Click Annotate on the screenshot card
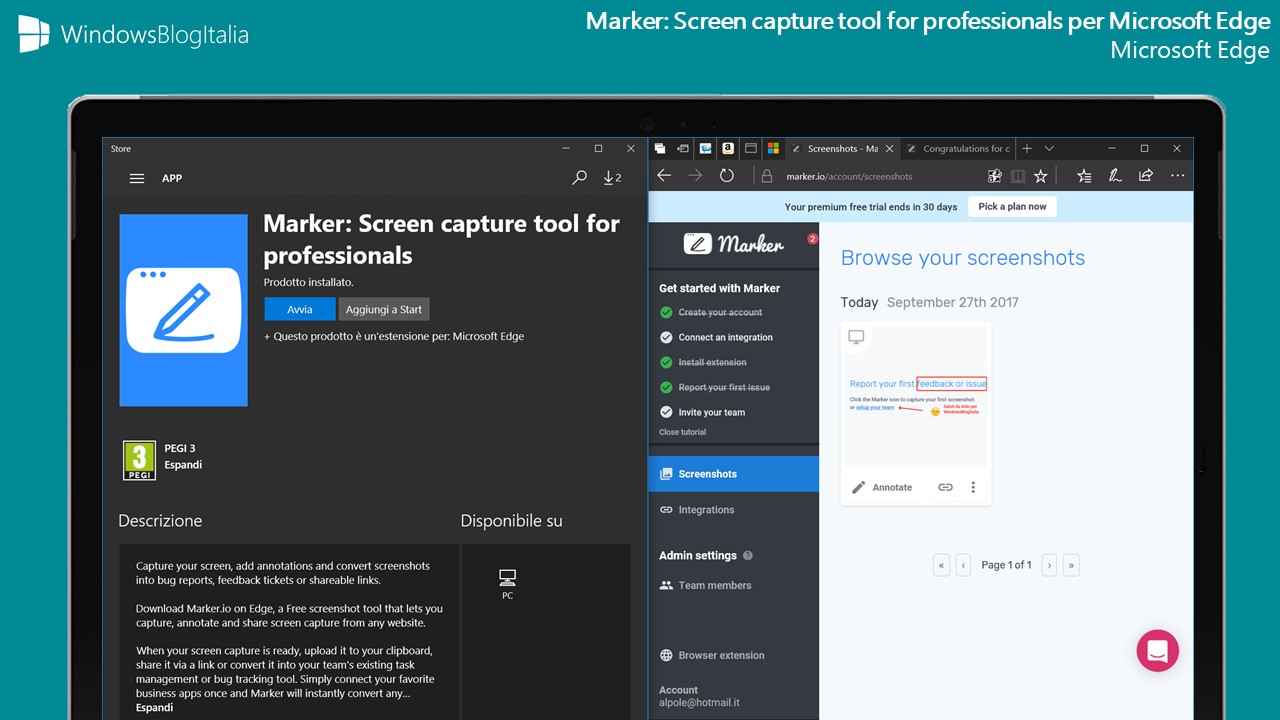Viewport: 1280px width, 720px height. click(882, 487)
